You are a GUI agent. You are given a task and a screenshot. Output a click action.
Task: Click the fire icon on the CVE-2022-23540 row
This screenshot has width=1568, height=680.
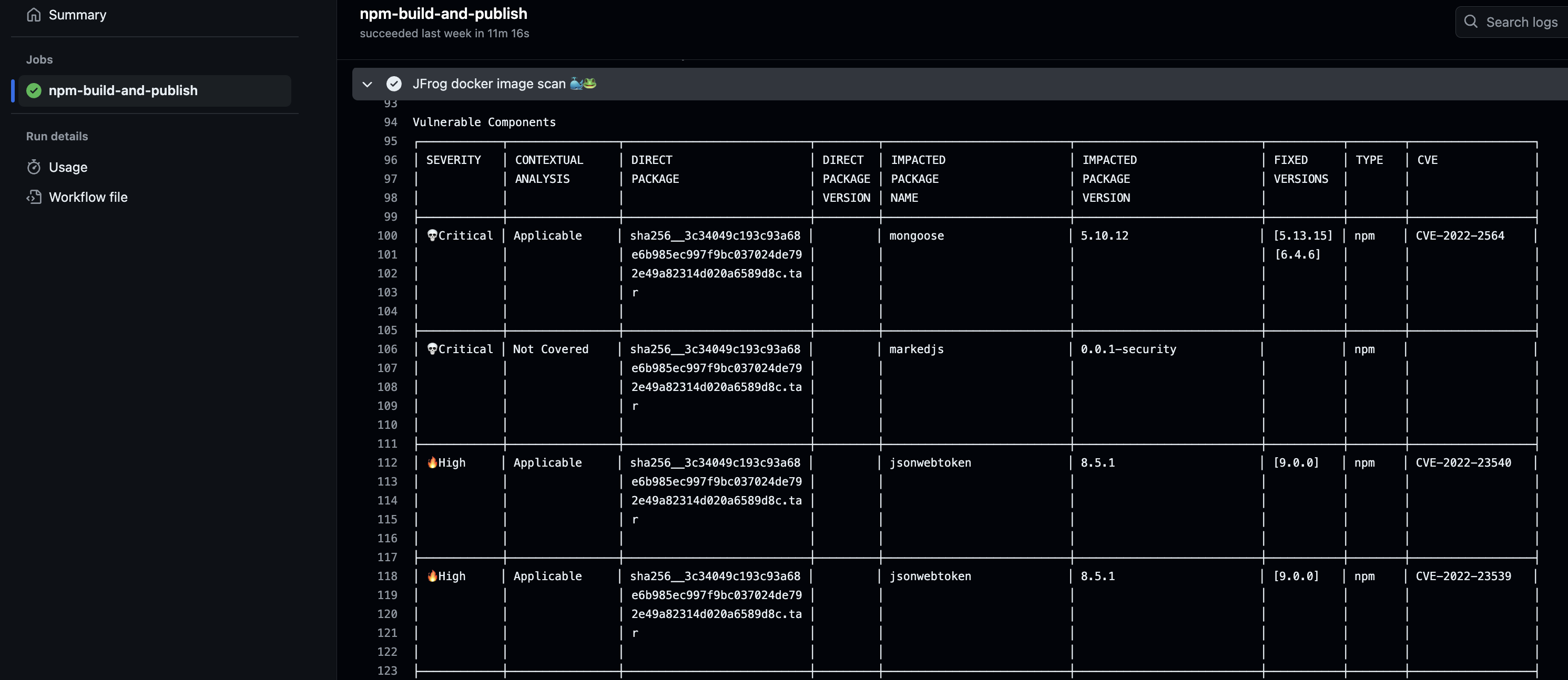[432, 462]
